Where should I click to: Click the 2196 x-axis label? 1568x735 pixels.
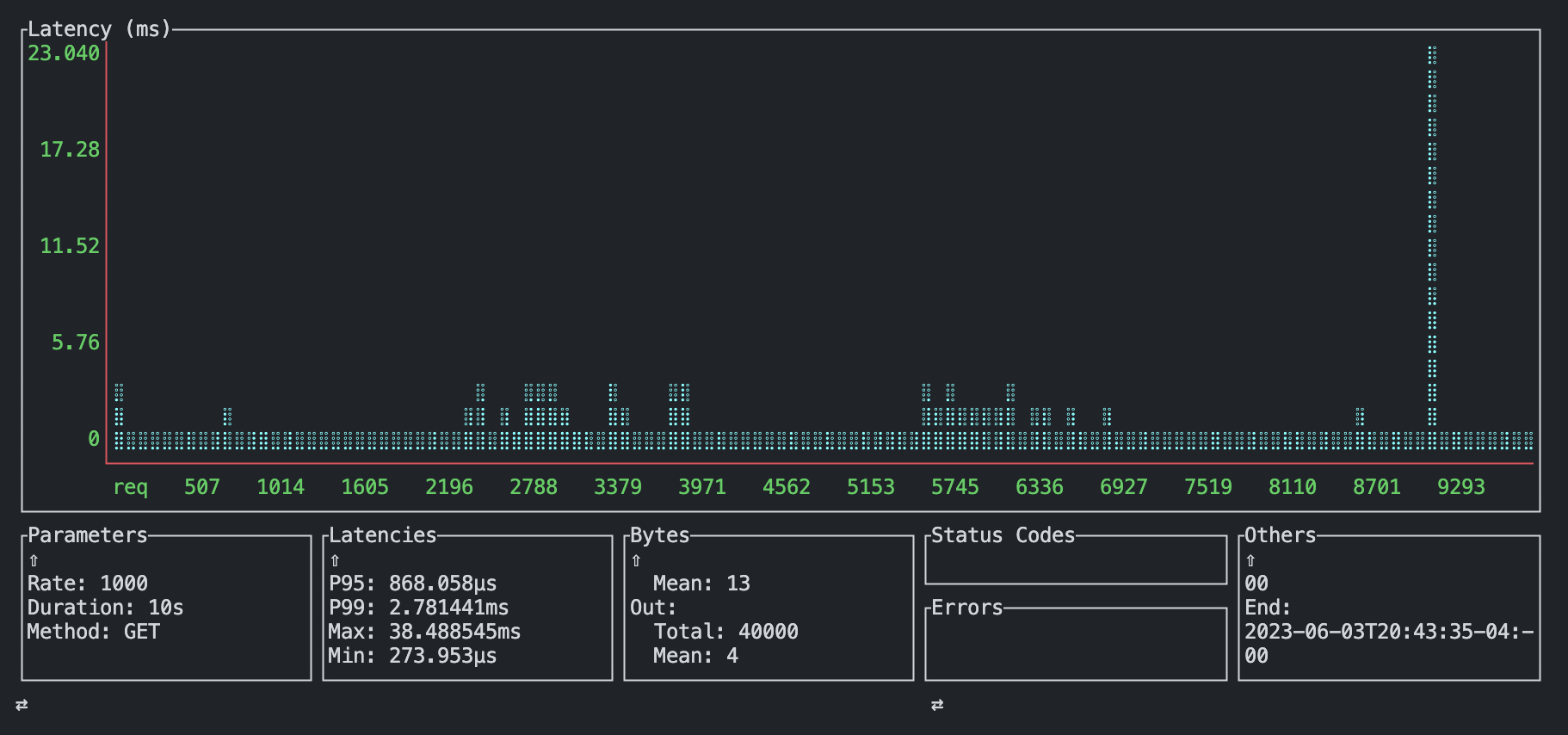[x=449, y=487]
